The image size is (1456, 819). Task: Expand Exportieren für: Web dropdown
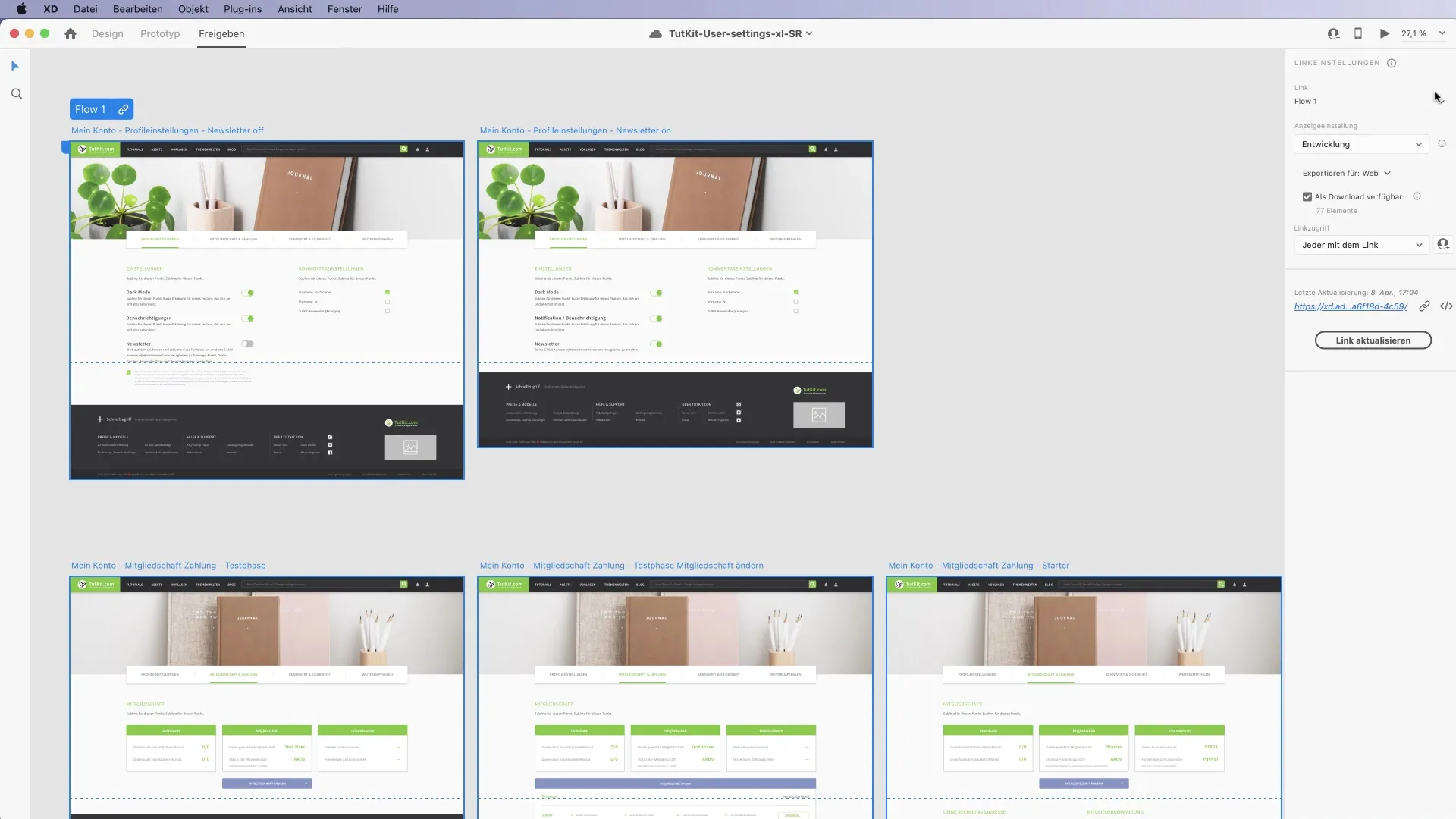[1346, 173]
